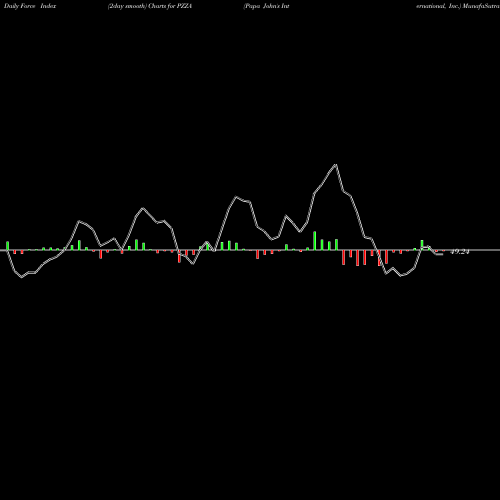This screenshot has height=500, width=500.
Task: Click the 'Daily Force Index' title text
Action: pyautogui.click(x=30, y=6)
